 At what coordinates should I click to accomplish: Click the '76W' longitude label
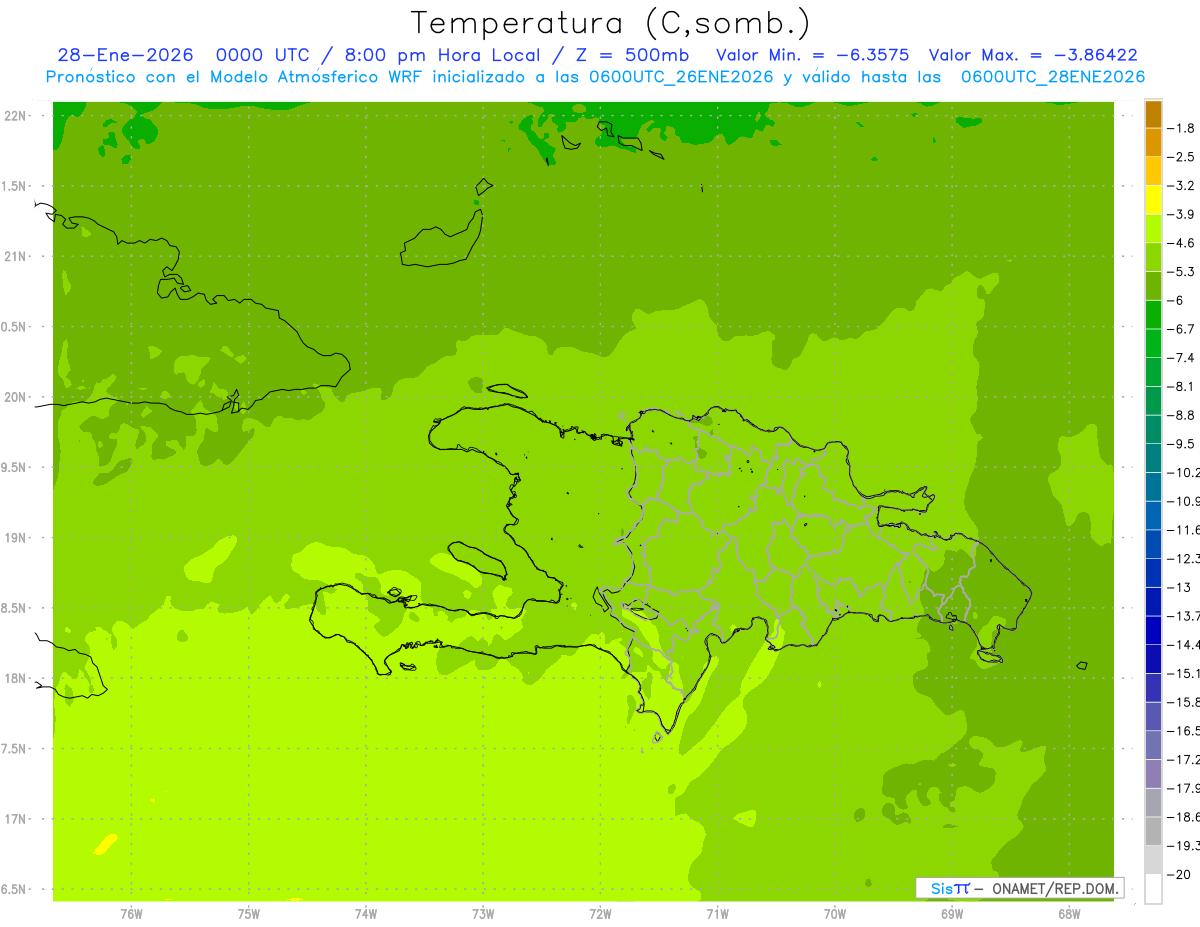131,913
